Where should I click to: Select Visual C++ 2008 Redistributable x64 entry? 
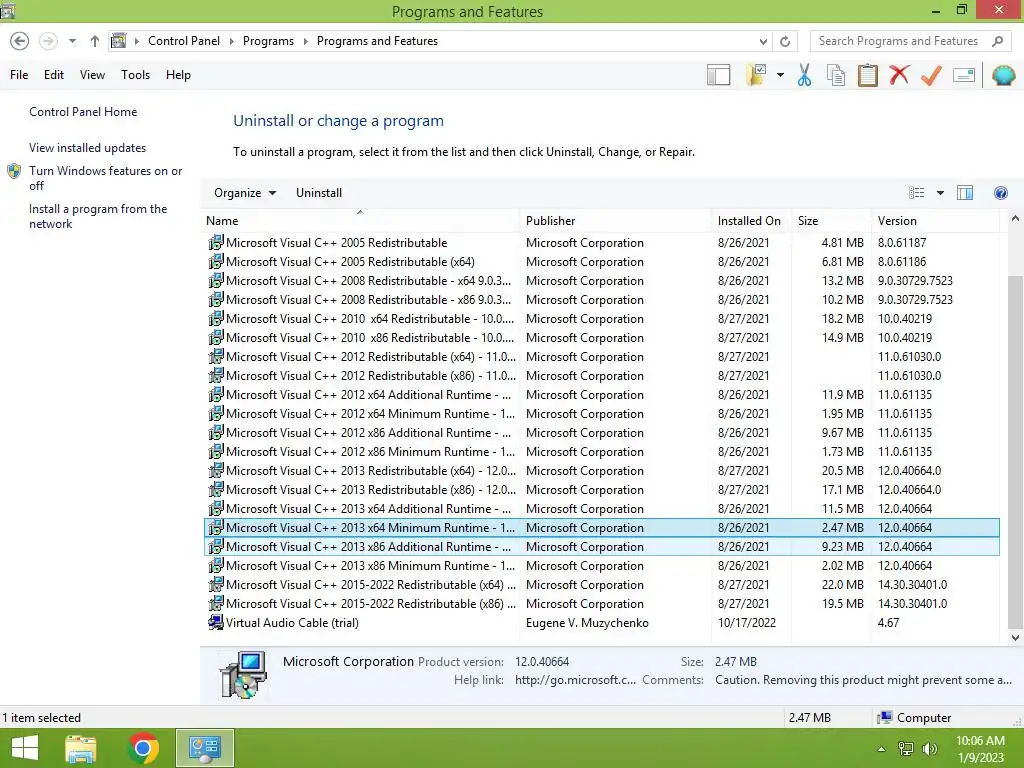point(601,281)
